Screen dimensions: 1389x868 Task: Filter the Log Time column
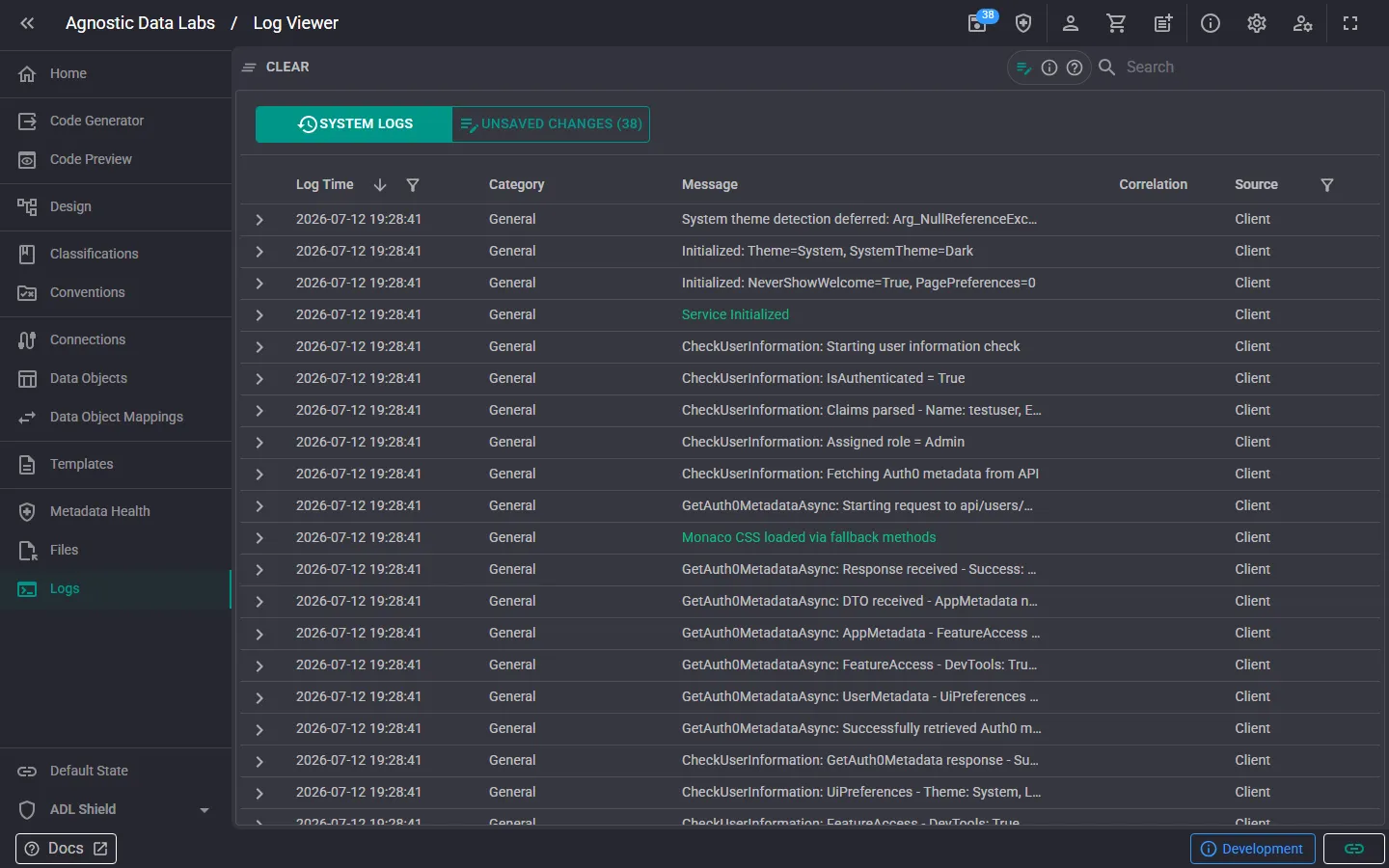click(413, 185)
